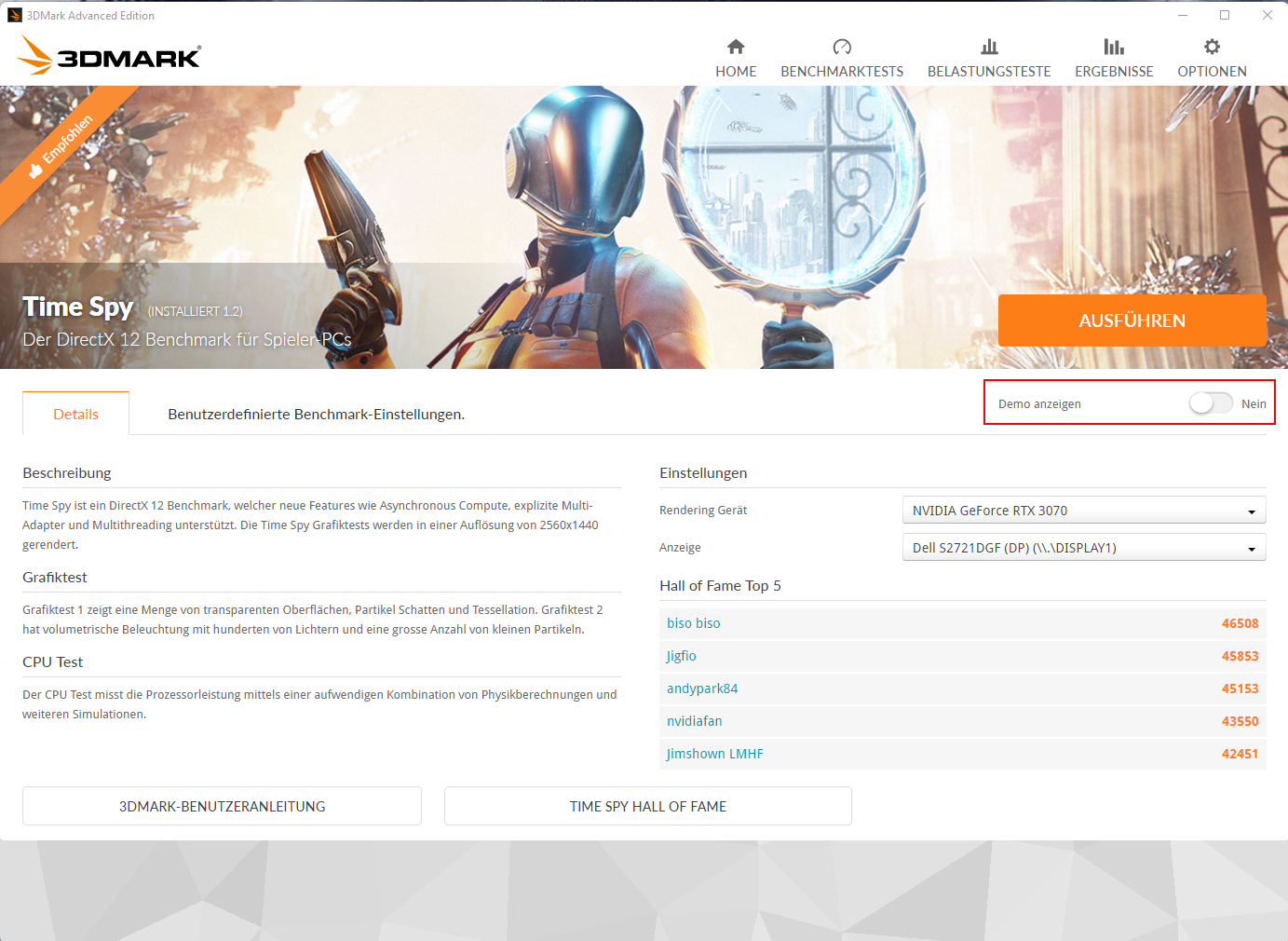Click the Ergebnisse results chart icon

tap(1114, 47)
